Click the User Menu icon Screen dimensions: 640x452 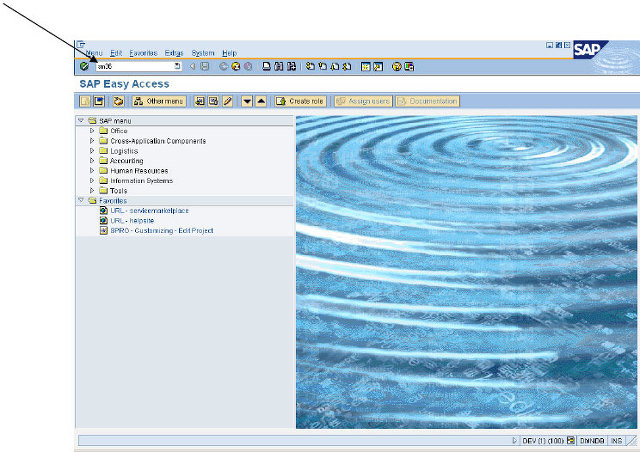click(85, 101)
